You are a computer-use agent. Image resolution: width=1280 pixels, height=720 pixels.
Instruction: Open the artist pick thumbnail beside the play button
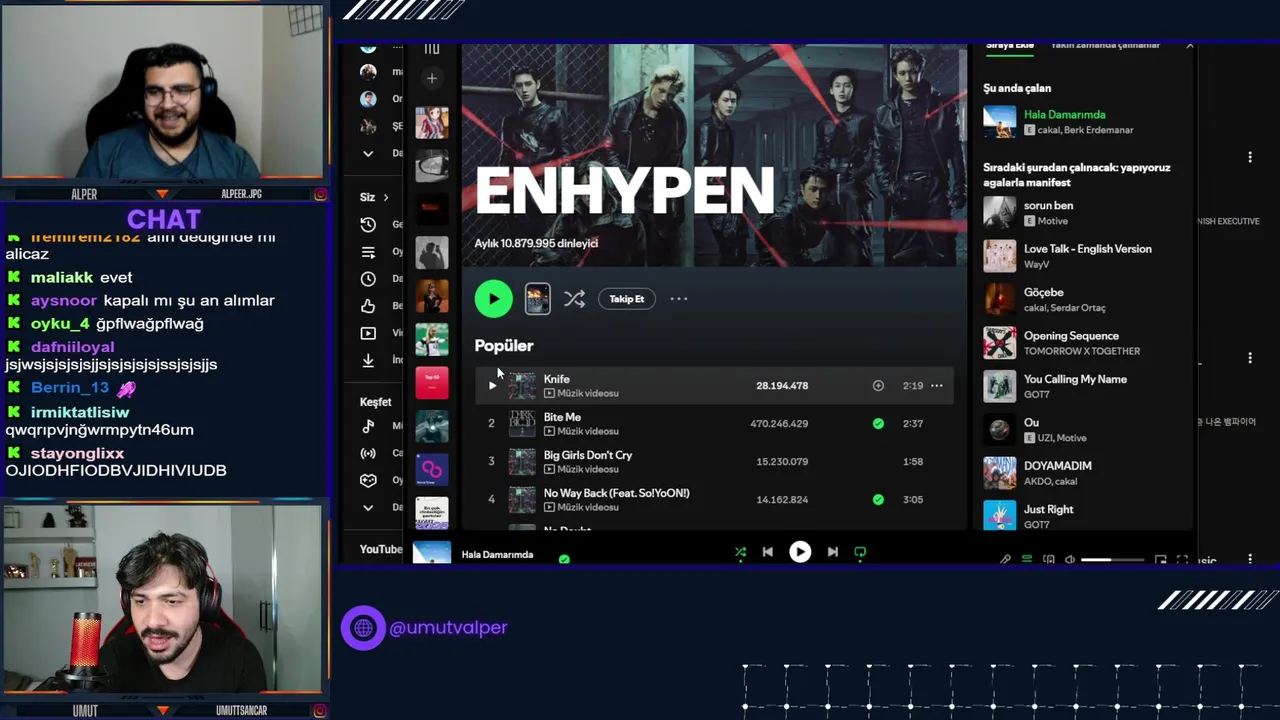click(x=538, y=298)
